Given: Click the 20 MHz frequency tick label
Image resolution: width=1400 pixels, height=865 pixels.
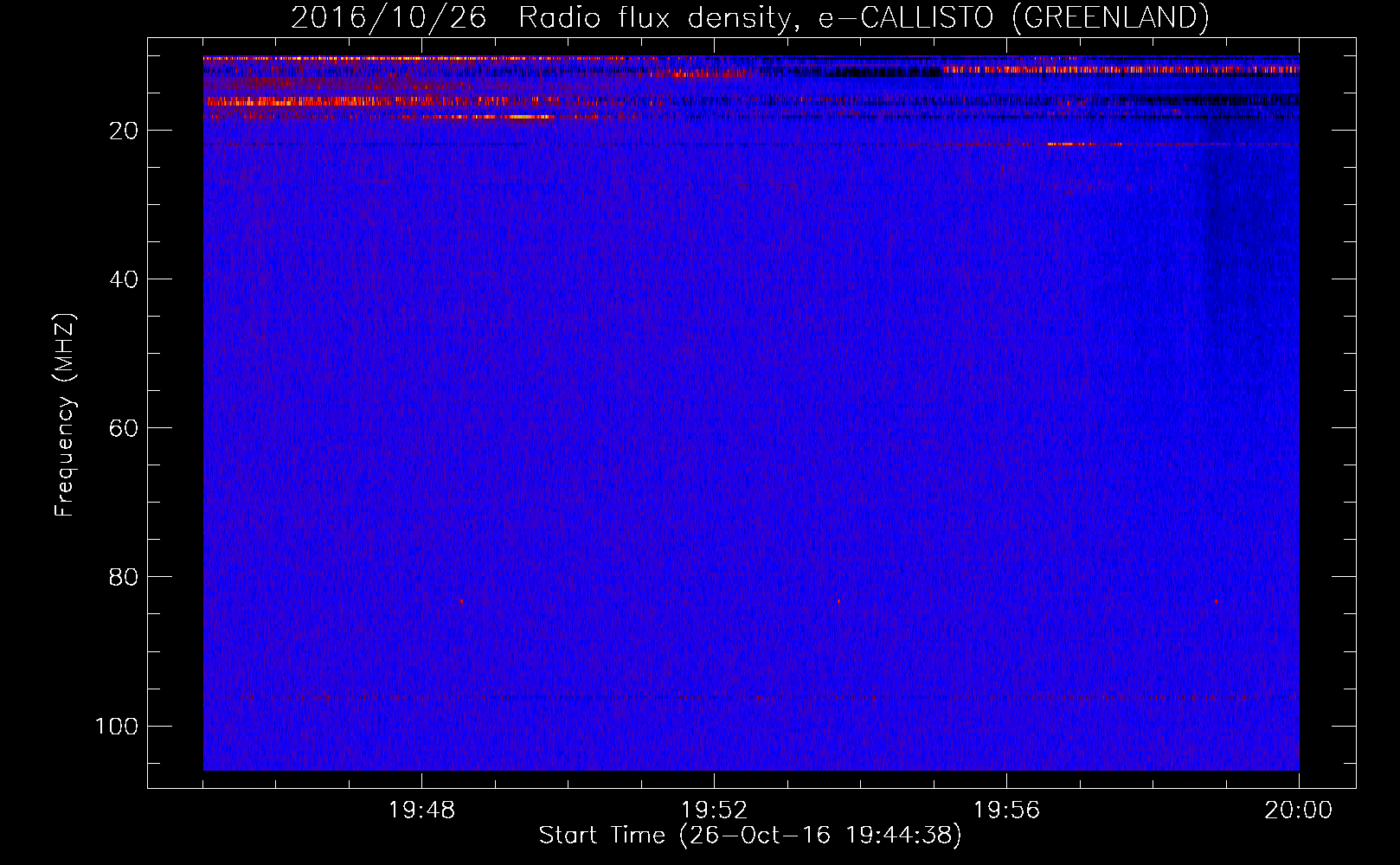Looking at the screenshot, I should (124, 131).
